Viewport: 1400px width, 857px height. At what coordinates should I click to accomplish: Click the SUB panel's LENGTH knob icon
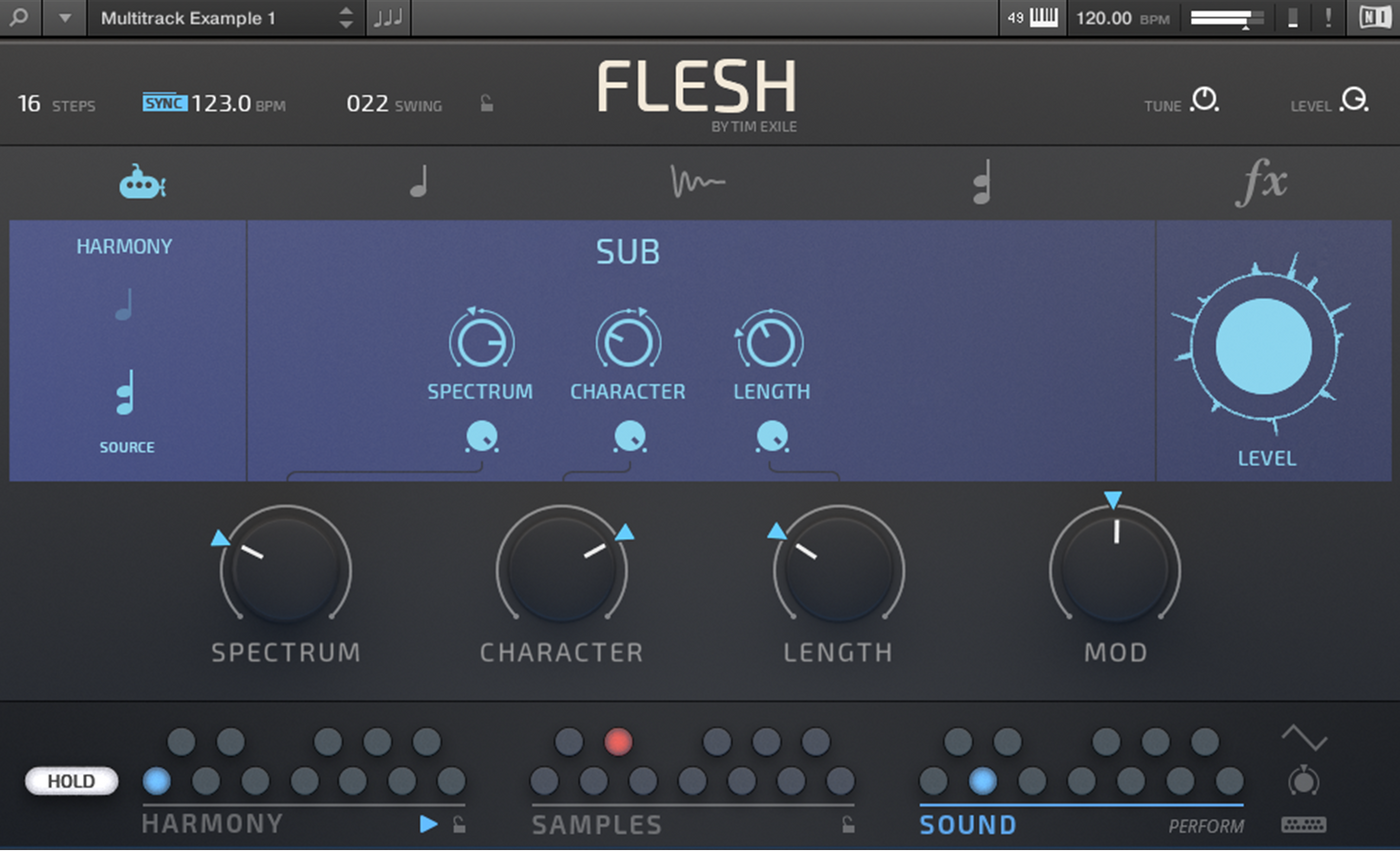tap(770, 342)
